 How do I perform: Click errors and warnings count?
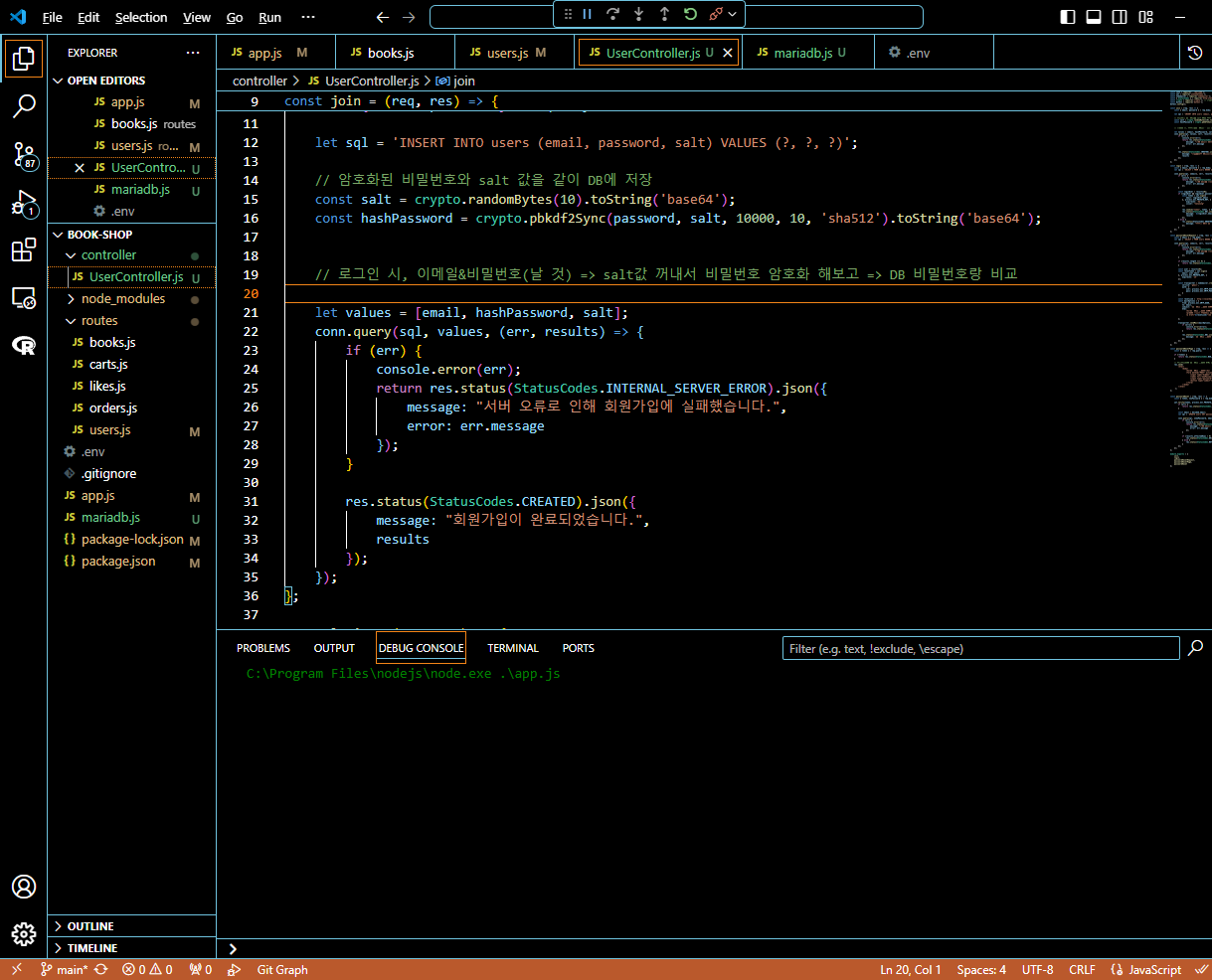point(147,970)
